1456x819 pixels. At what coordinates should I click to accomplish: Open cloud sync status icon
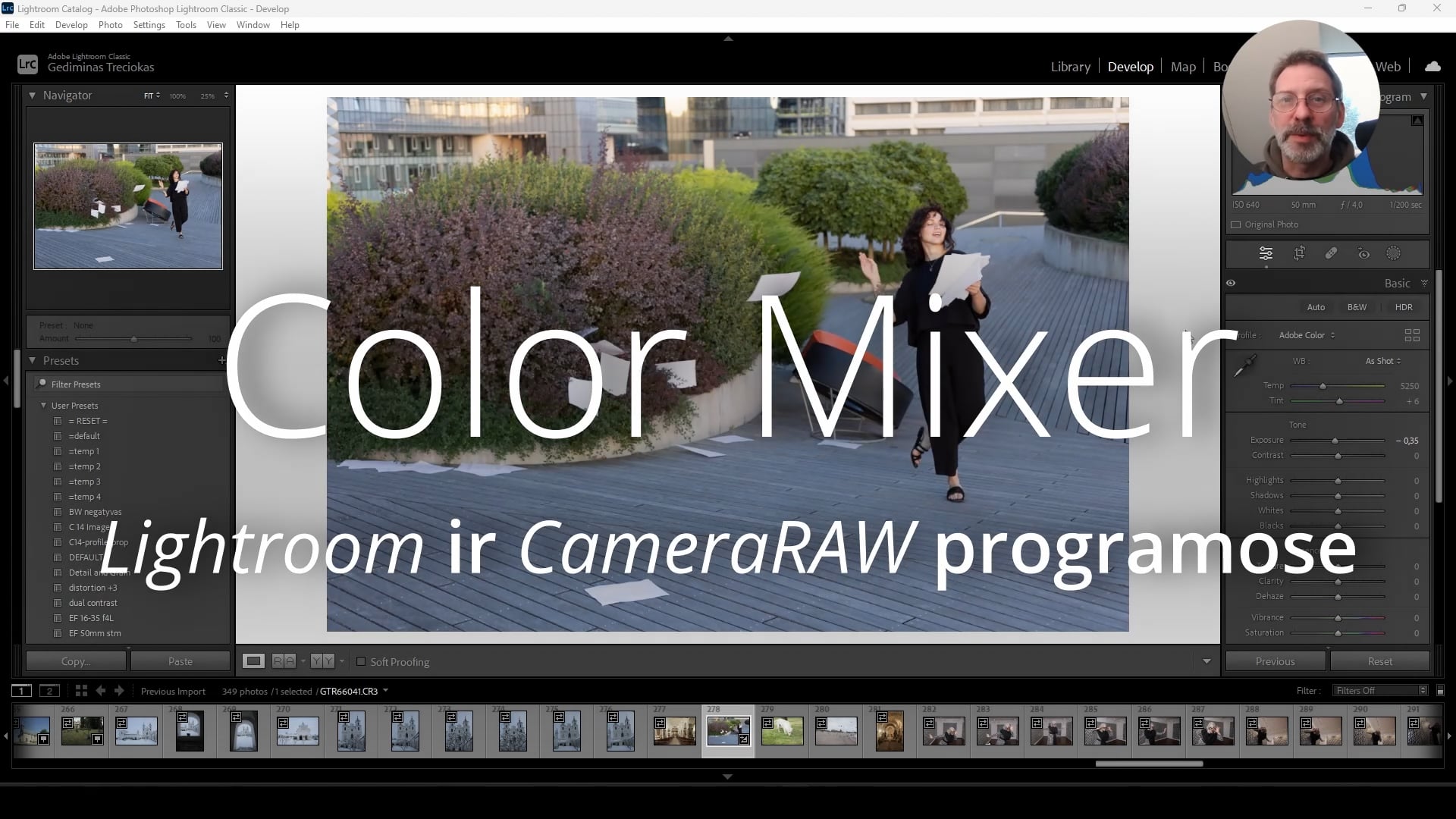coord(1432,67)
